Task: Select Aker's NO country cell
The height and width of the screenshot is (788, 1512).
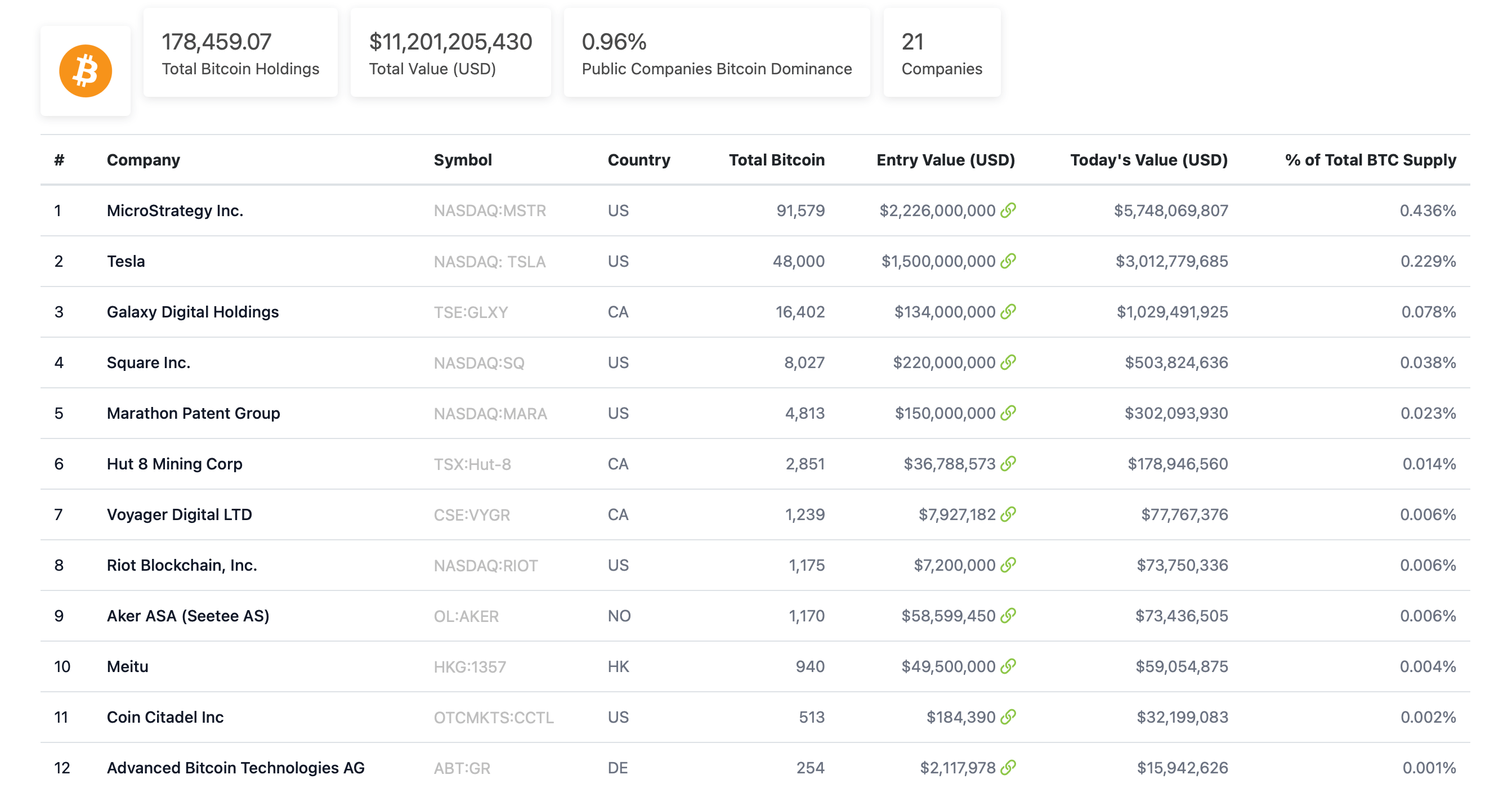Action: pos(619,616)
